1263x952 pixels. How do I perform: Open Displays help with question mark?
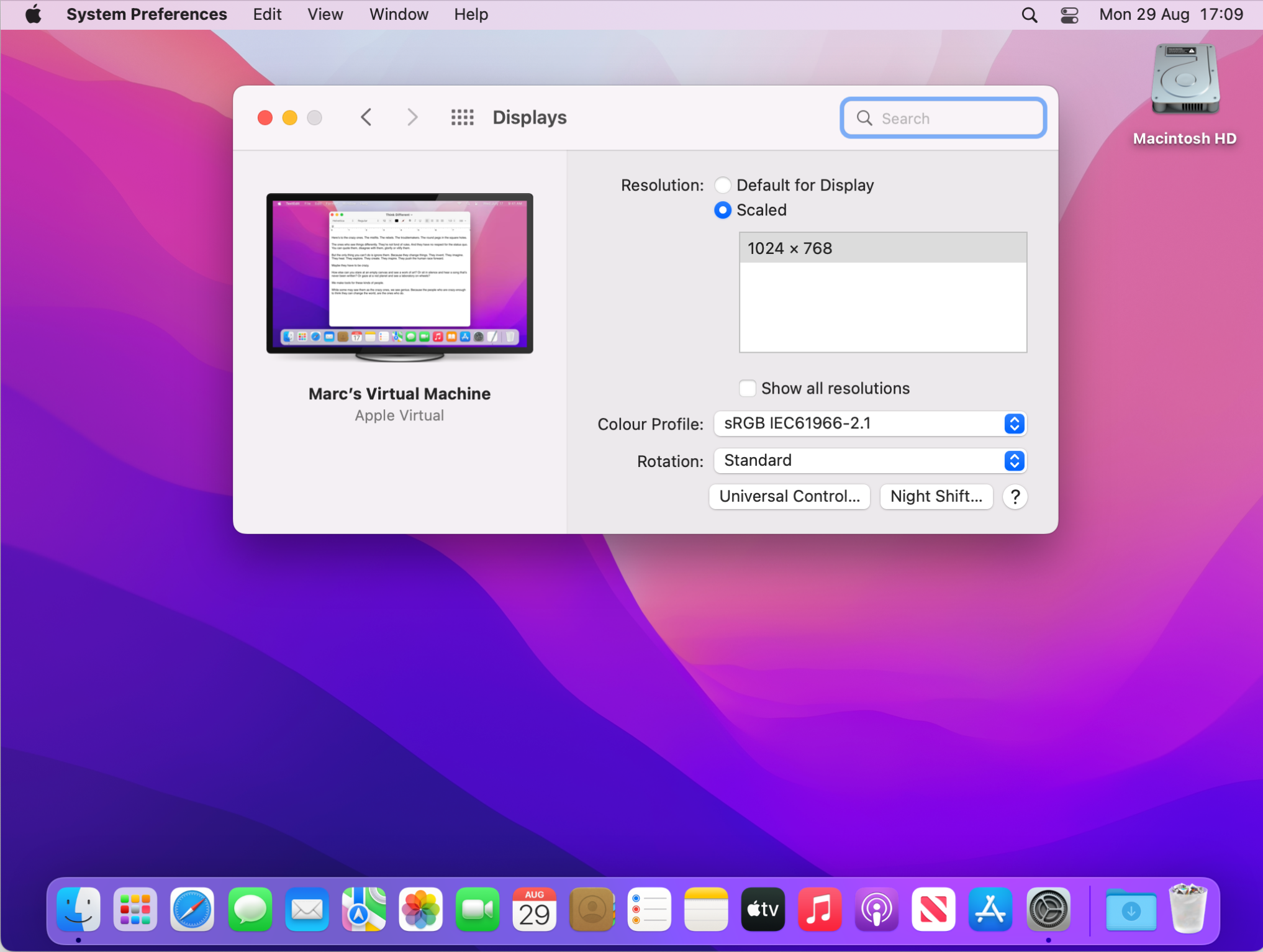tap(1015, 497)
